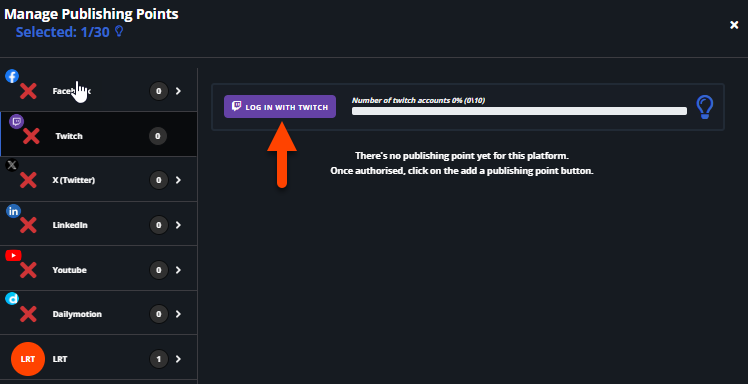Expand the Dailymotion platform chevron
The image size is (748, 384).
point(178,314)
